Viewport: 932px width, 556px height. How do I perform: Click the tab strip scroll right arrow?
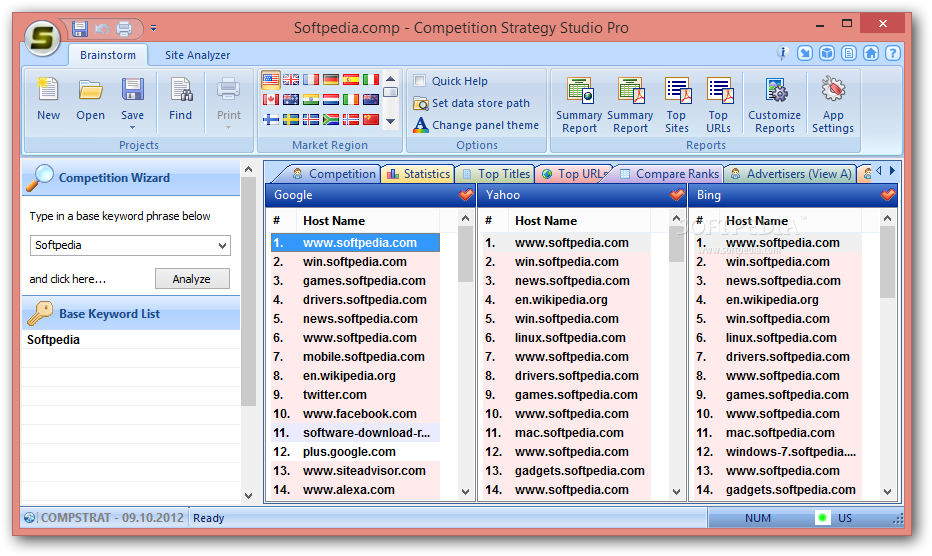(x=892, y=171)
